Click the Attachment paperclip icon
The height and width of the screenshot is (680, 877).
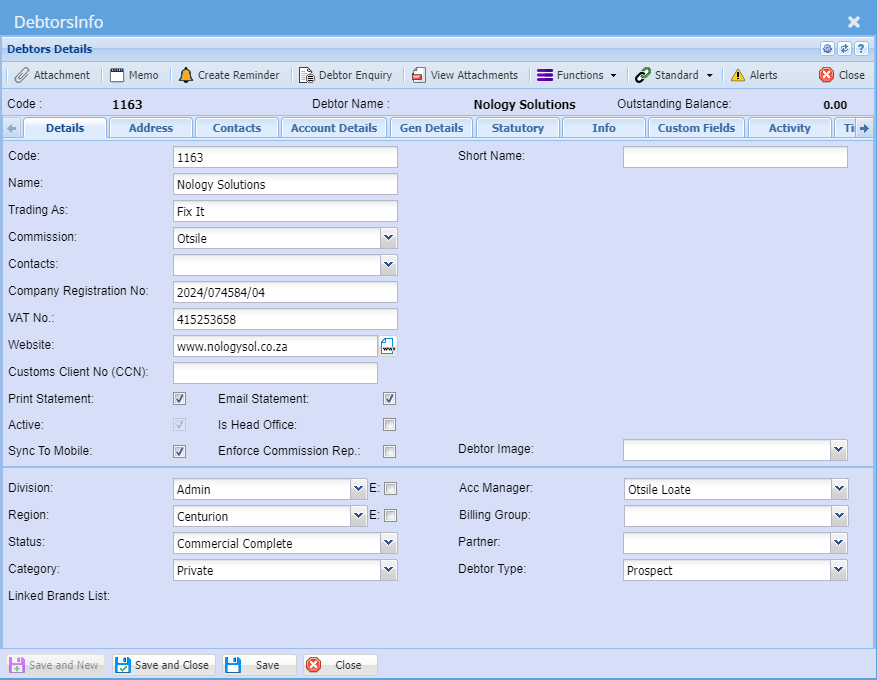(x=22, y=75)
